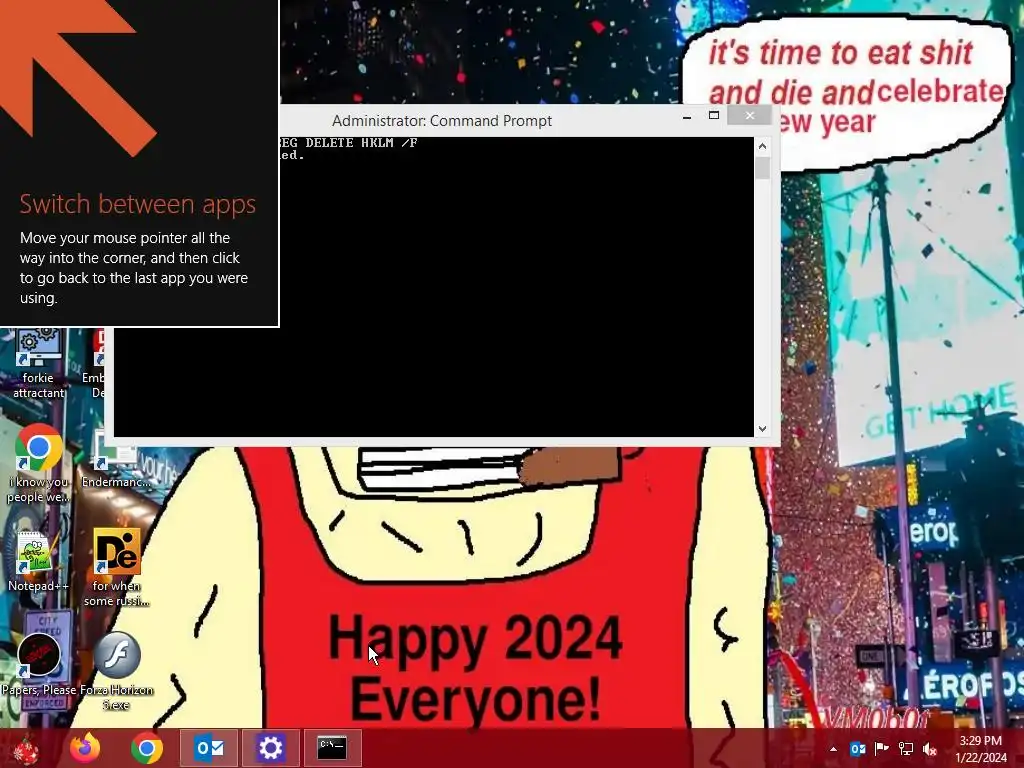The height and width of the screenshot is (768, 1024).
Task: Open the Action Center flag tray icon
Action: [882, 748]
